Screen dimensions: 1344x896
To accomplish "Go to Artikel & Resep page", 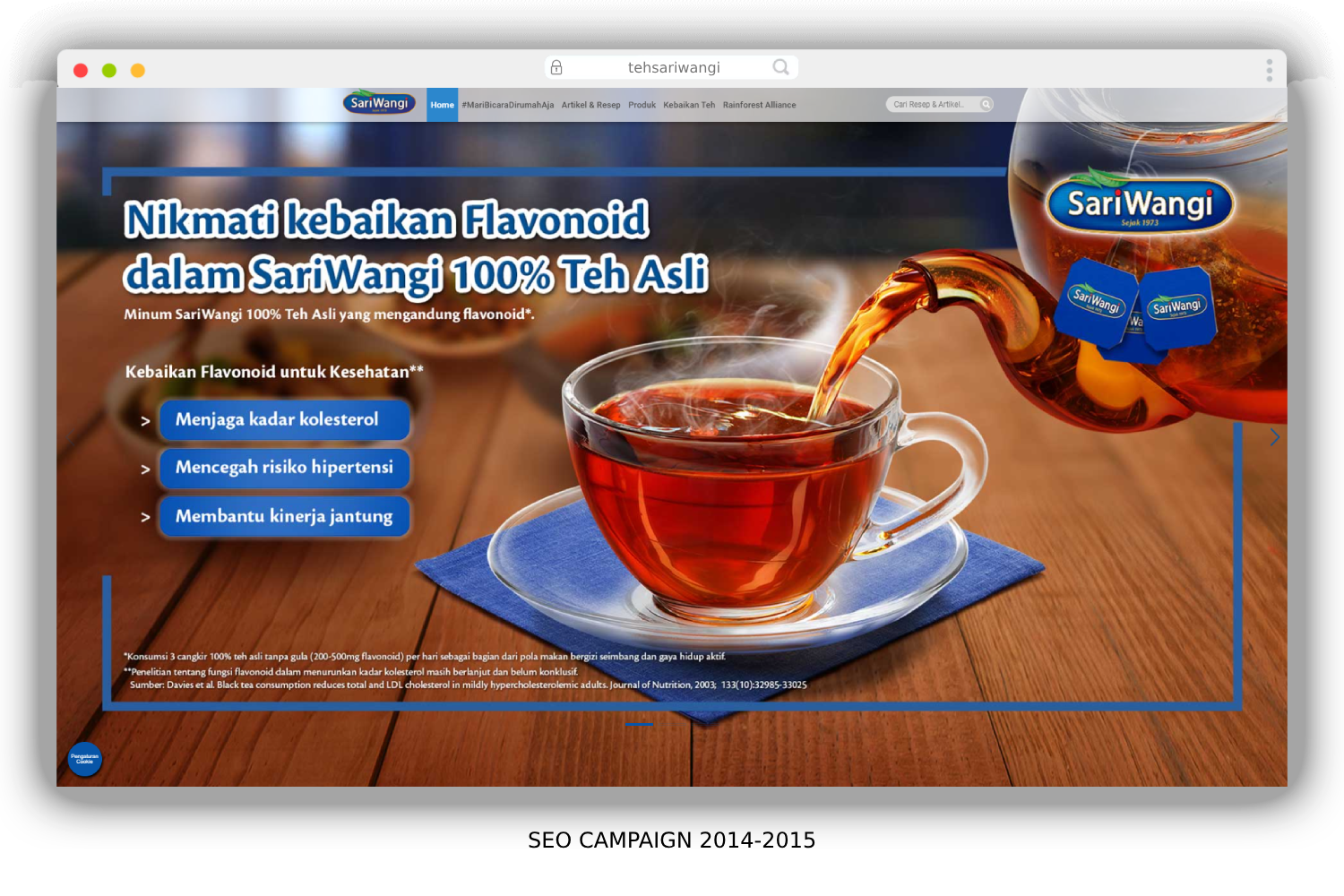I will coord(591,105).
